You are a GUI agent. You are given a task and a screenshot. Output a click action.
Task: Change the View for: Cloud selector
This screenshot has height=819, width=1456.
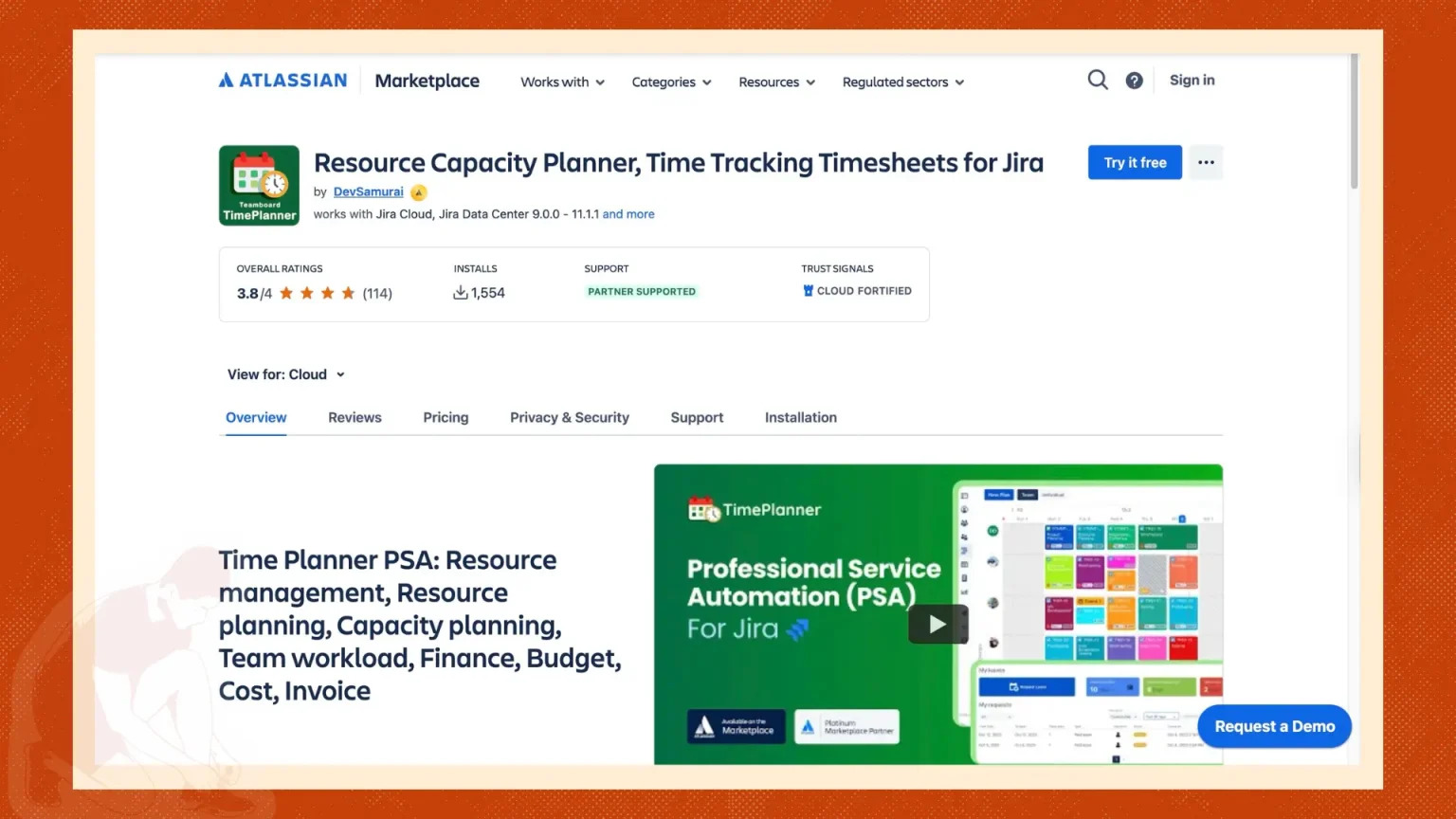[x=286, y=374]
